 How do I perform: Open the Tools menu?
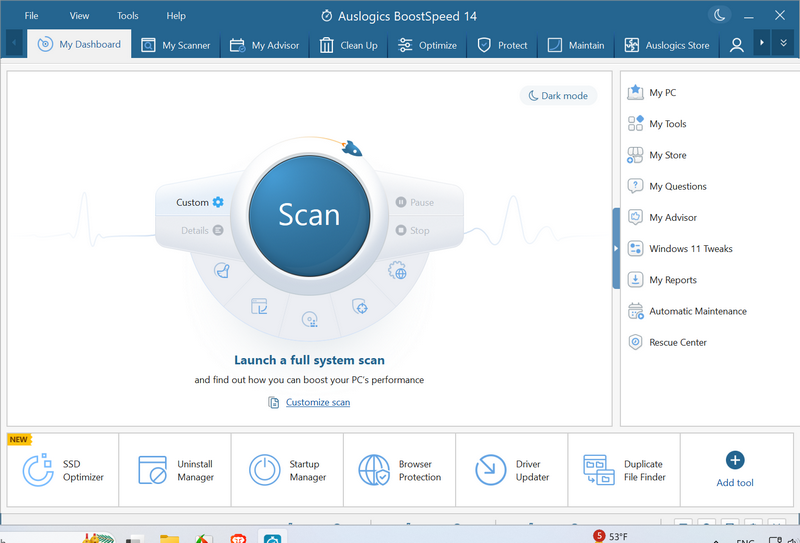tap(128, 16)
